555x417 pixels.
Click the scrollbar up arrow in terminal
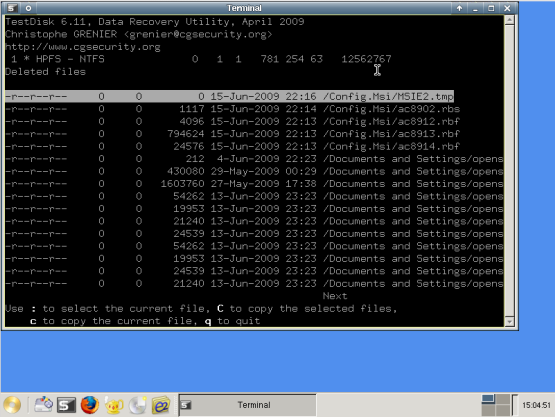point(509,20)
